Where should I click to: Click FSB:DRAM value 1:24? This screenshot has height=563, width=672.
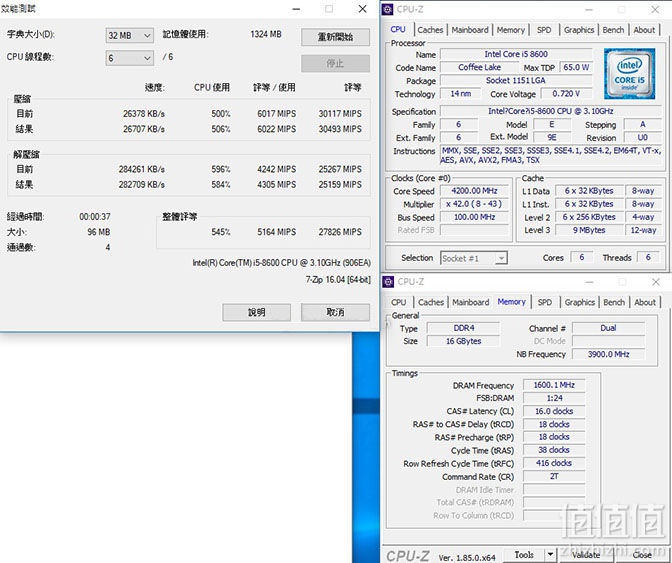pos(554,398)
